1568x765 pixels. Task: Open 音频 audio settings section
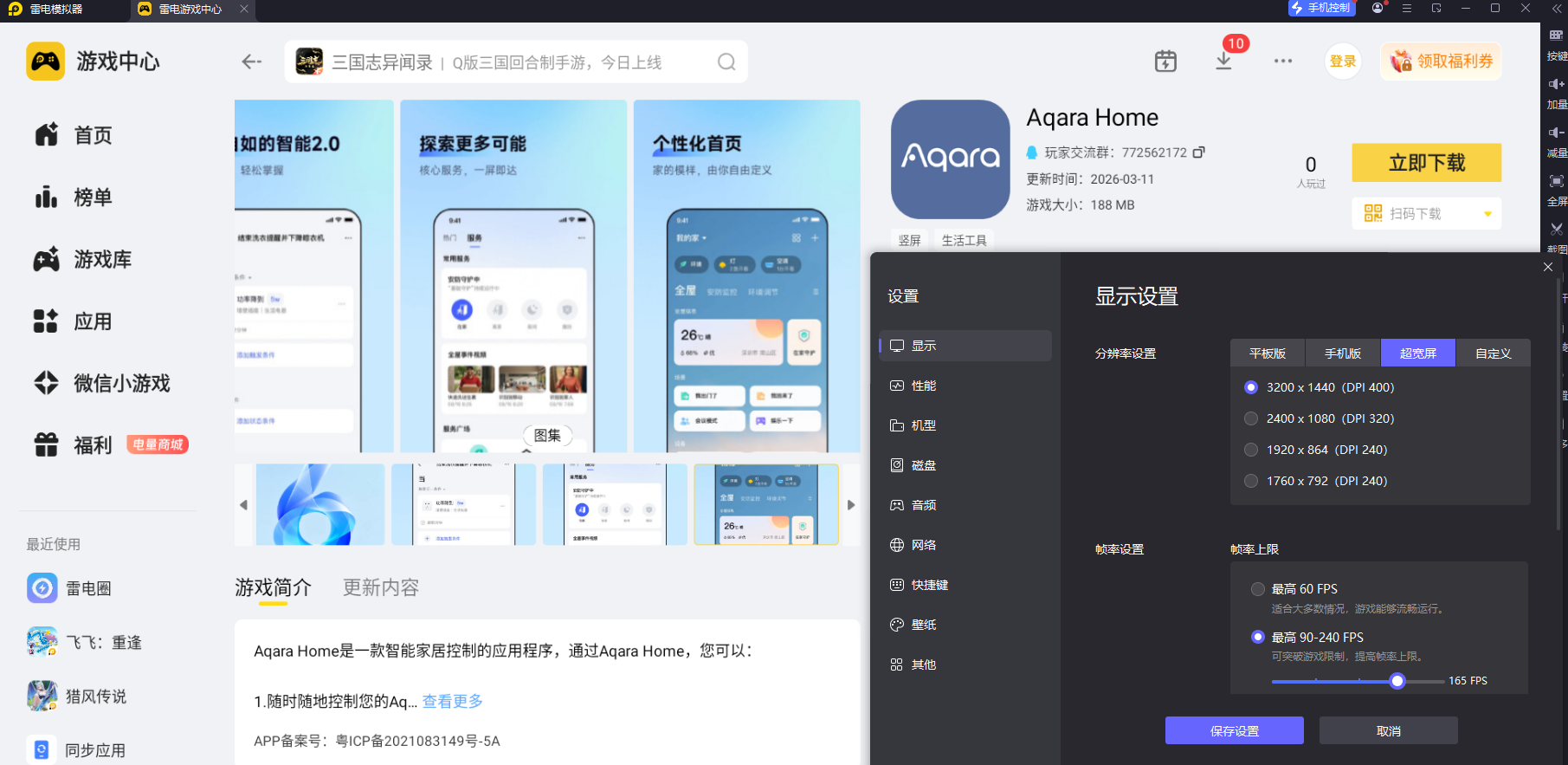pos(965,505)
